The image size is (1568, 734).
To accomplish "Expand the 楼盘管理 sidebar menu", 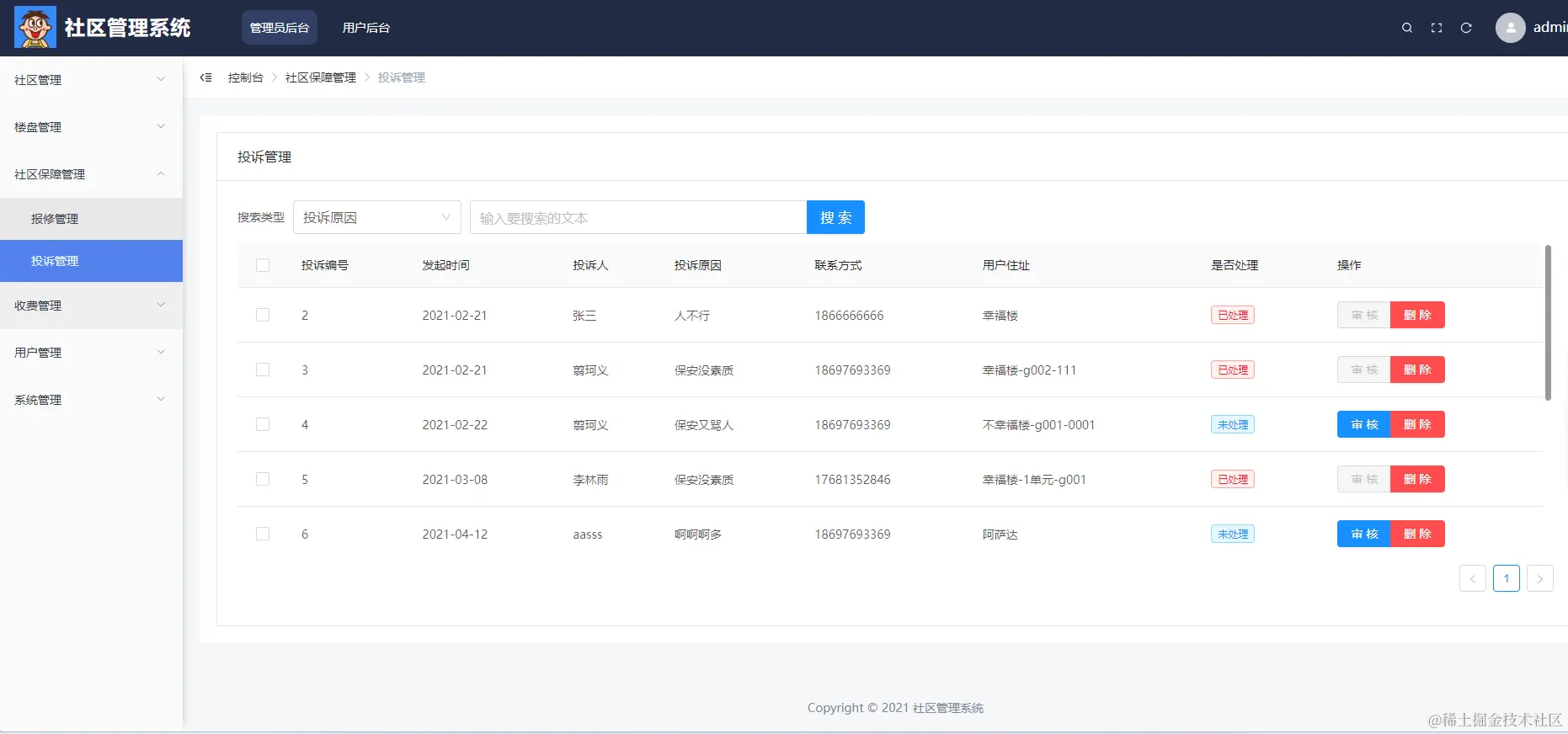I will click(91, 127).
